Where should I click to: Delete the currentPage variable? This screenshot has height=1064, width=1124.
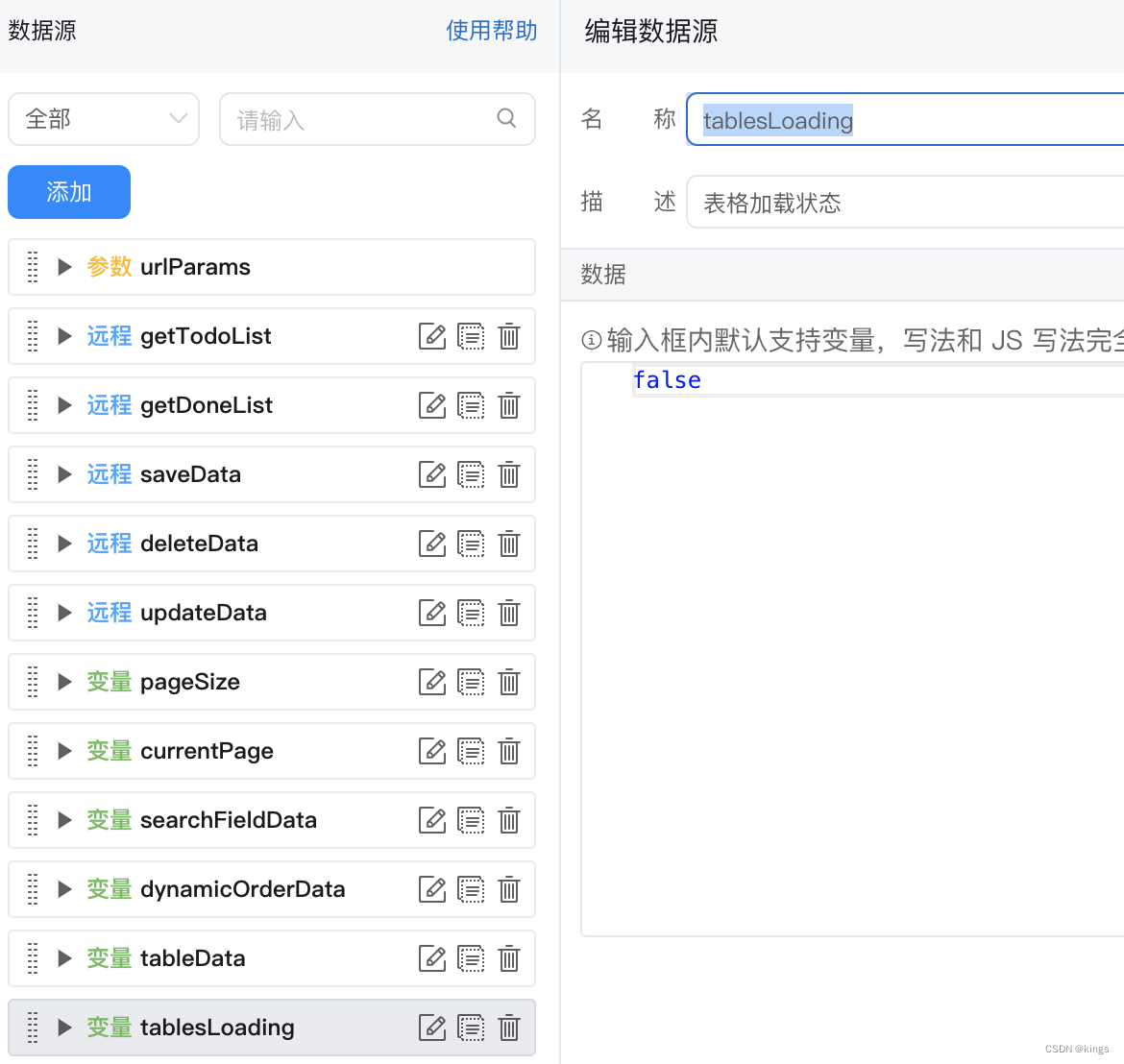click(x=509, y=751)
